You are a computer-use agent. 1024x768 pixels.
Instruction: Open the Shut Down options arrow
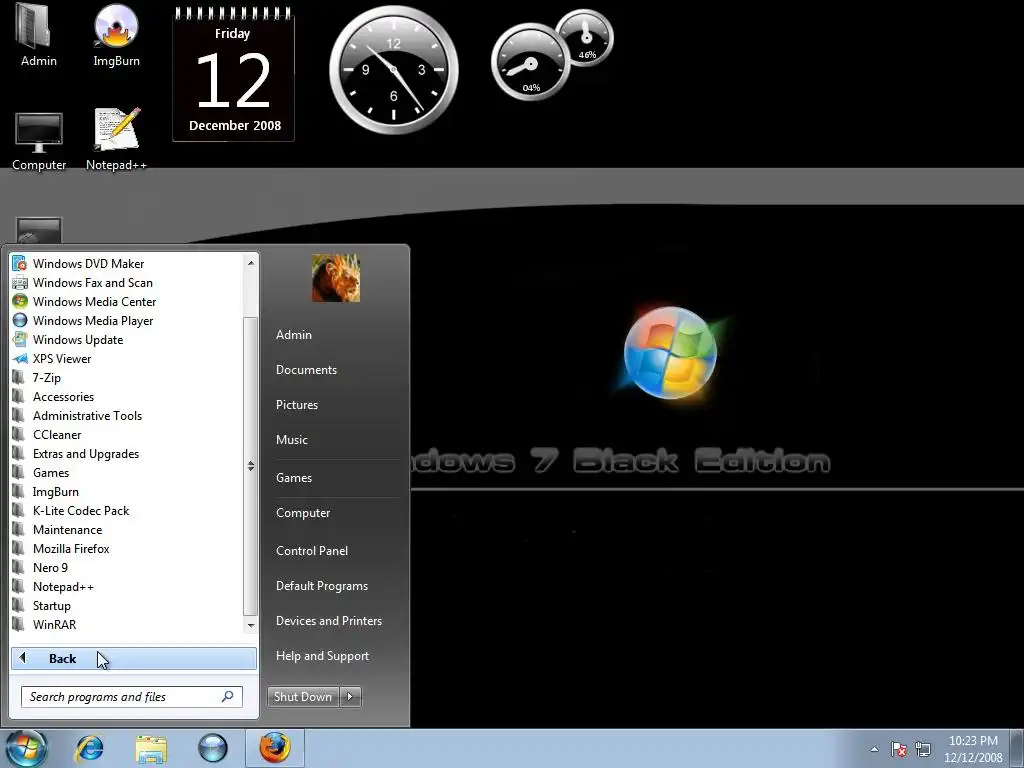pos(350,697)
